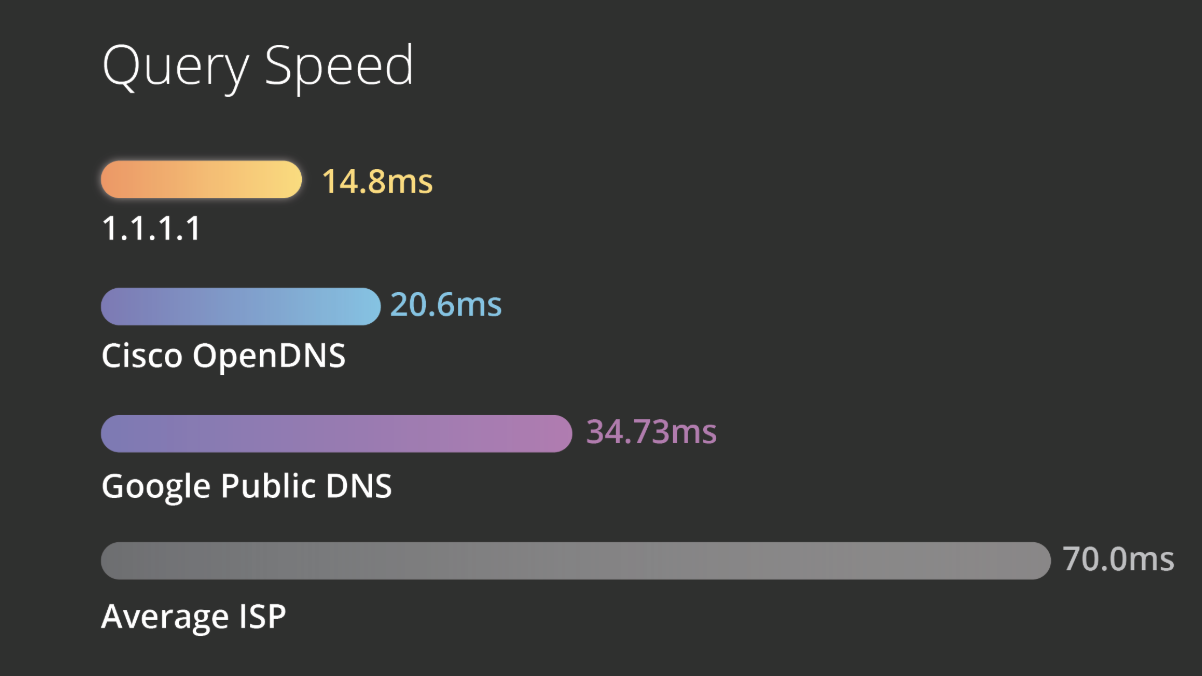This screenshot has width=1202, height=676.
Task: Click the word Query in the heading
Action: [x=176, y=69]
